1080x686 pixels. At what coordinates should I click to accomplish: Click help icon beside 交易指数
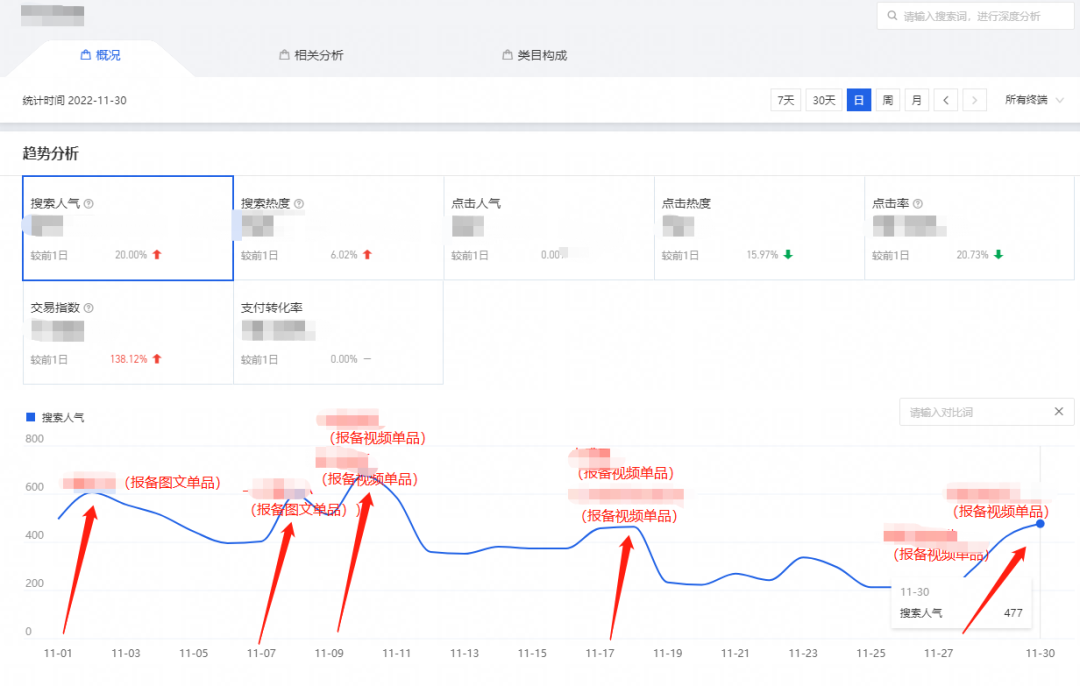coord(89,309)
